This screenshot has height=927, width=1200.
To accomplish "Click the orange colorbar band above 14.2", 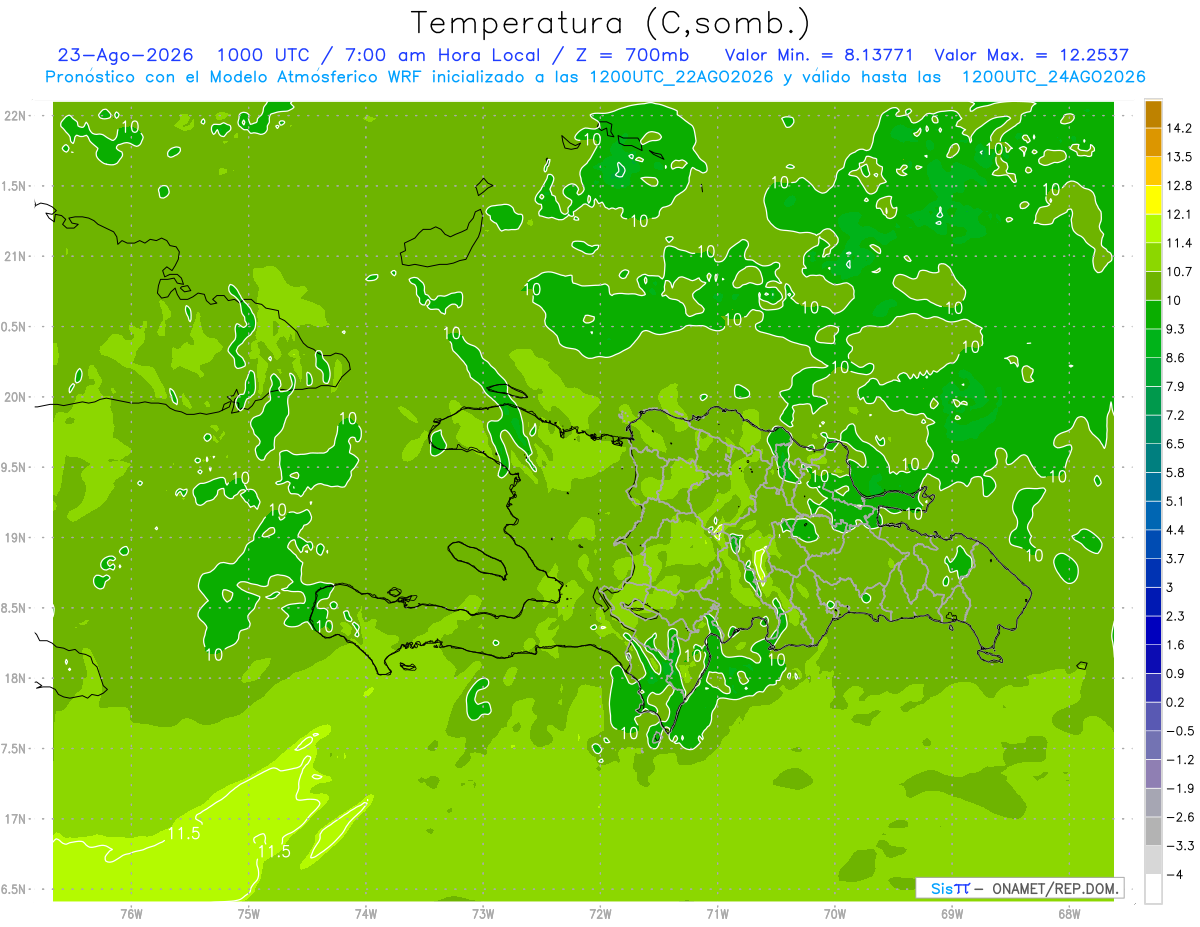I will point(1153,114).
